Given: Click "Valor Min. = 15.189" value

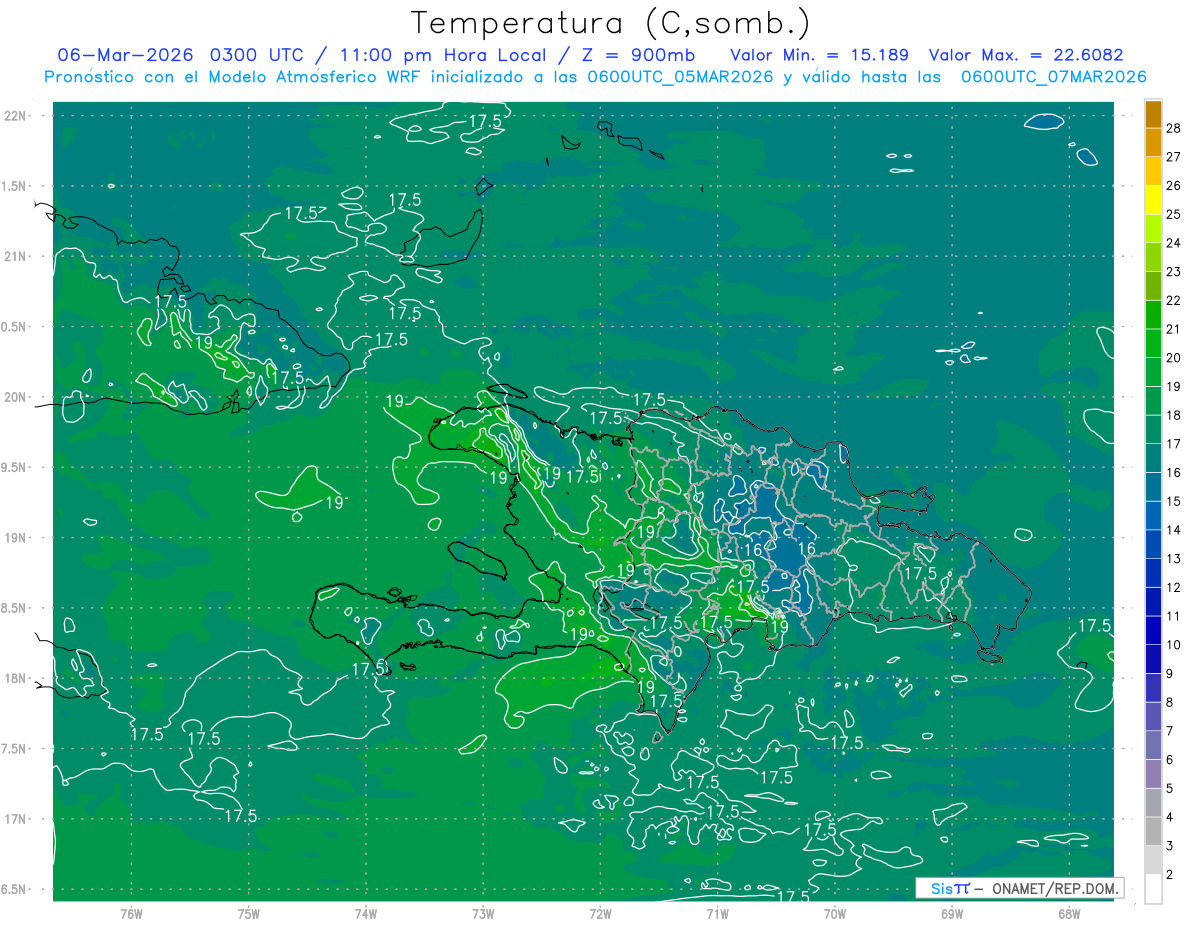Looking at the screenshot, I should click(x=819, y=55).
